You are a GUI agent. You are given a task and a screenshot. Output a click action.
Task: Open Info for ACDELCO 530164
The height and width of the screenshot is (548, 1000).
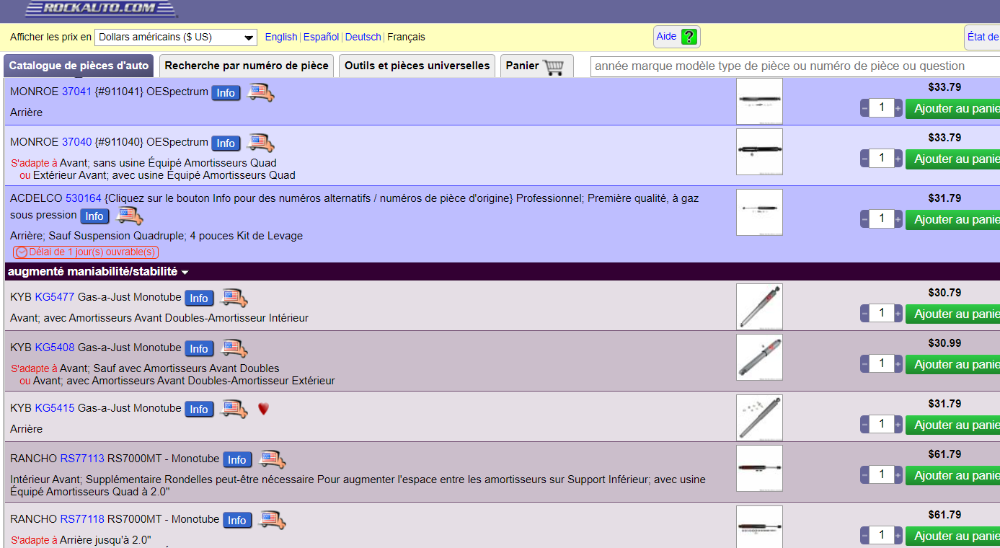coord(94,216)
